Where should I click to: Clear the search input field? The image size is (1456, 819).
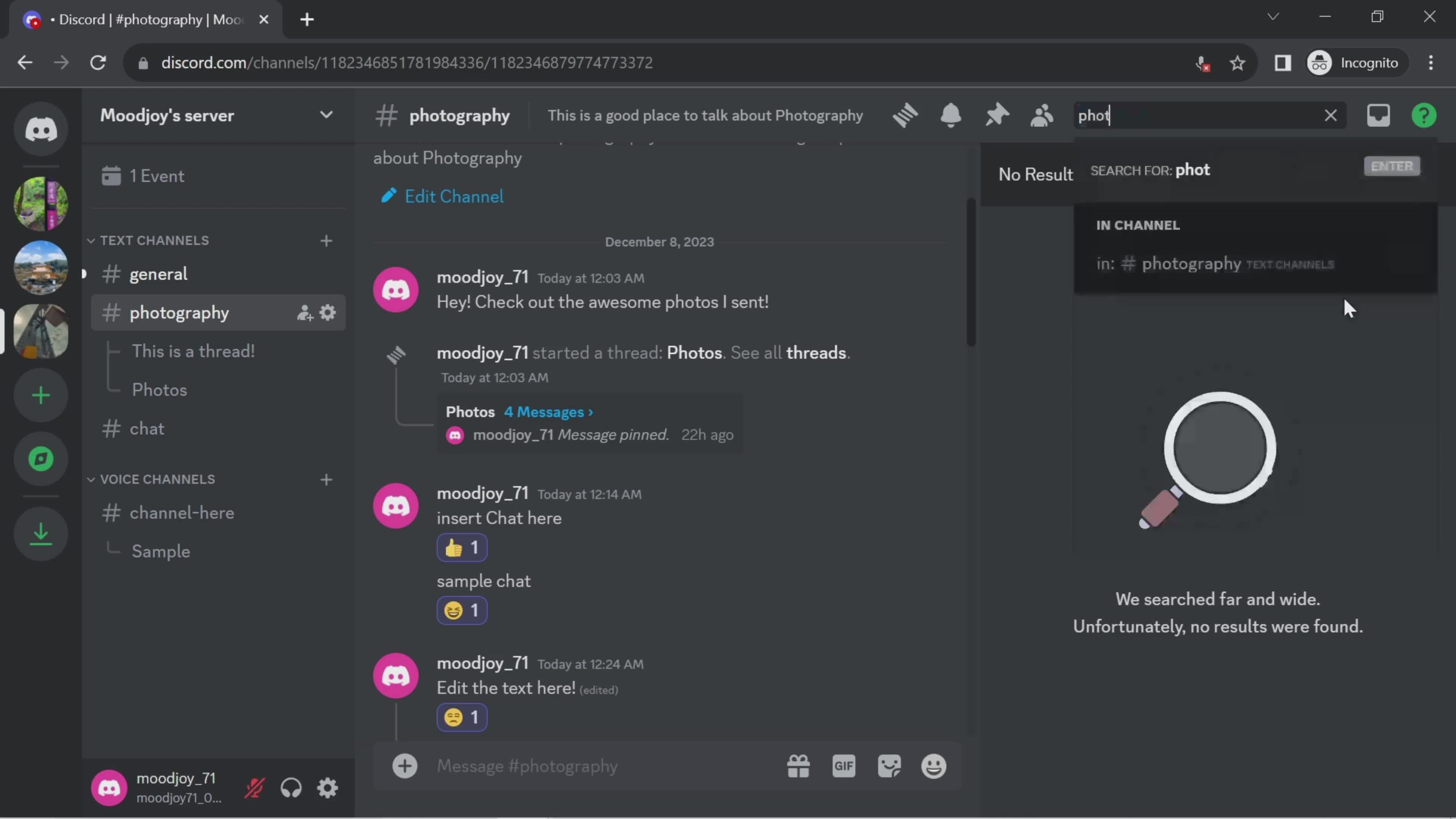pos(1331,115)
